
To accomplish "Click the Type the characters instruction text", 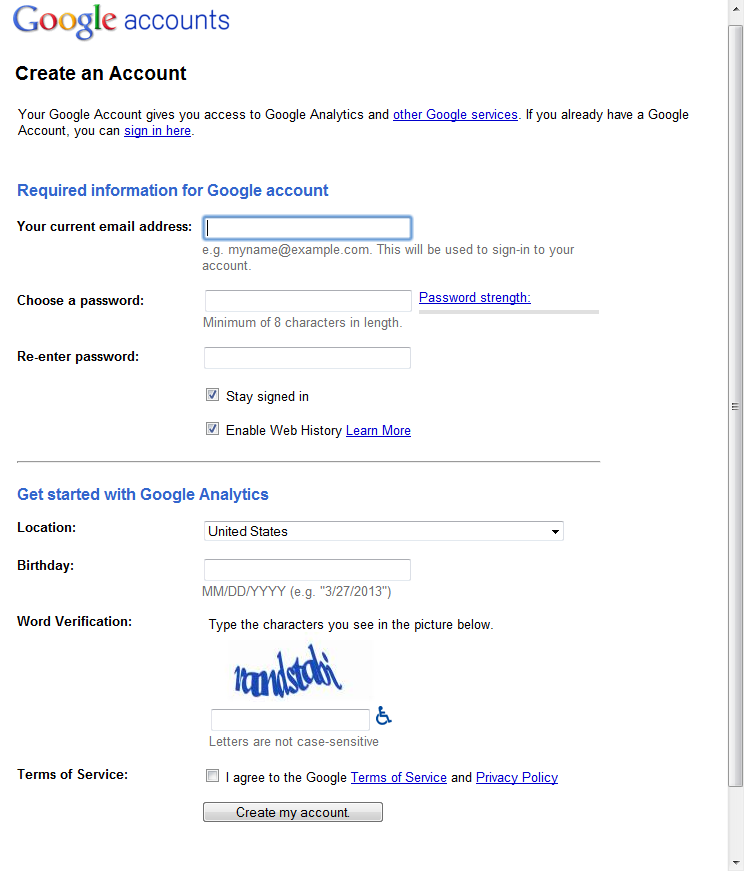I will tap(351, 625).
